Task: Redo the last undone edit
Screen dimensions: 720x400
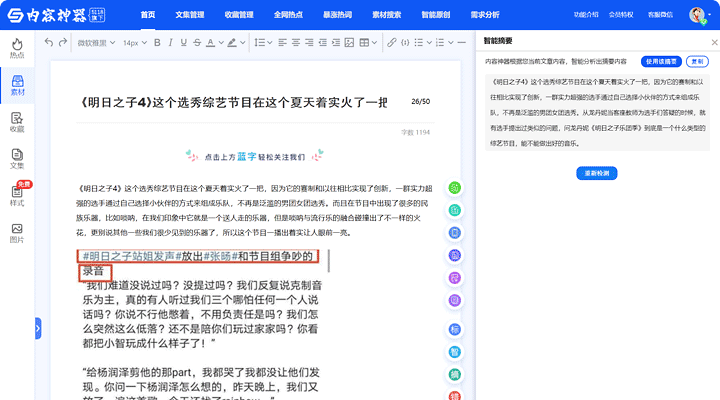Action: pyautogui.click(x=63, y=42)
